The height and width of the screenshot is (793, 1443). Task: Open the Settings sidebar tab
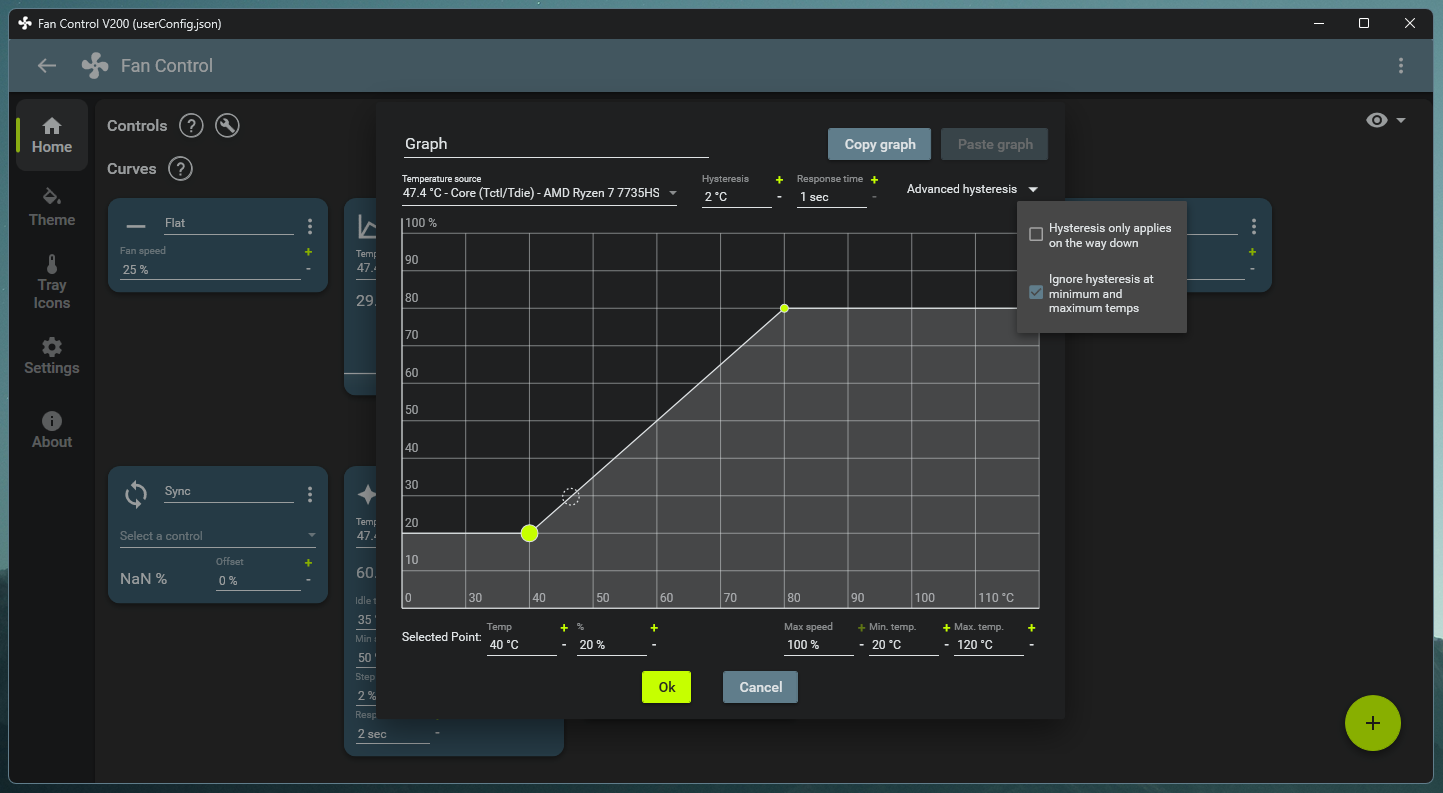52,356
